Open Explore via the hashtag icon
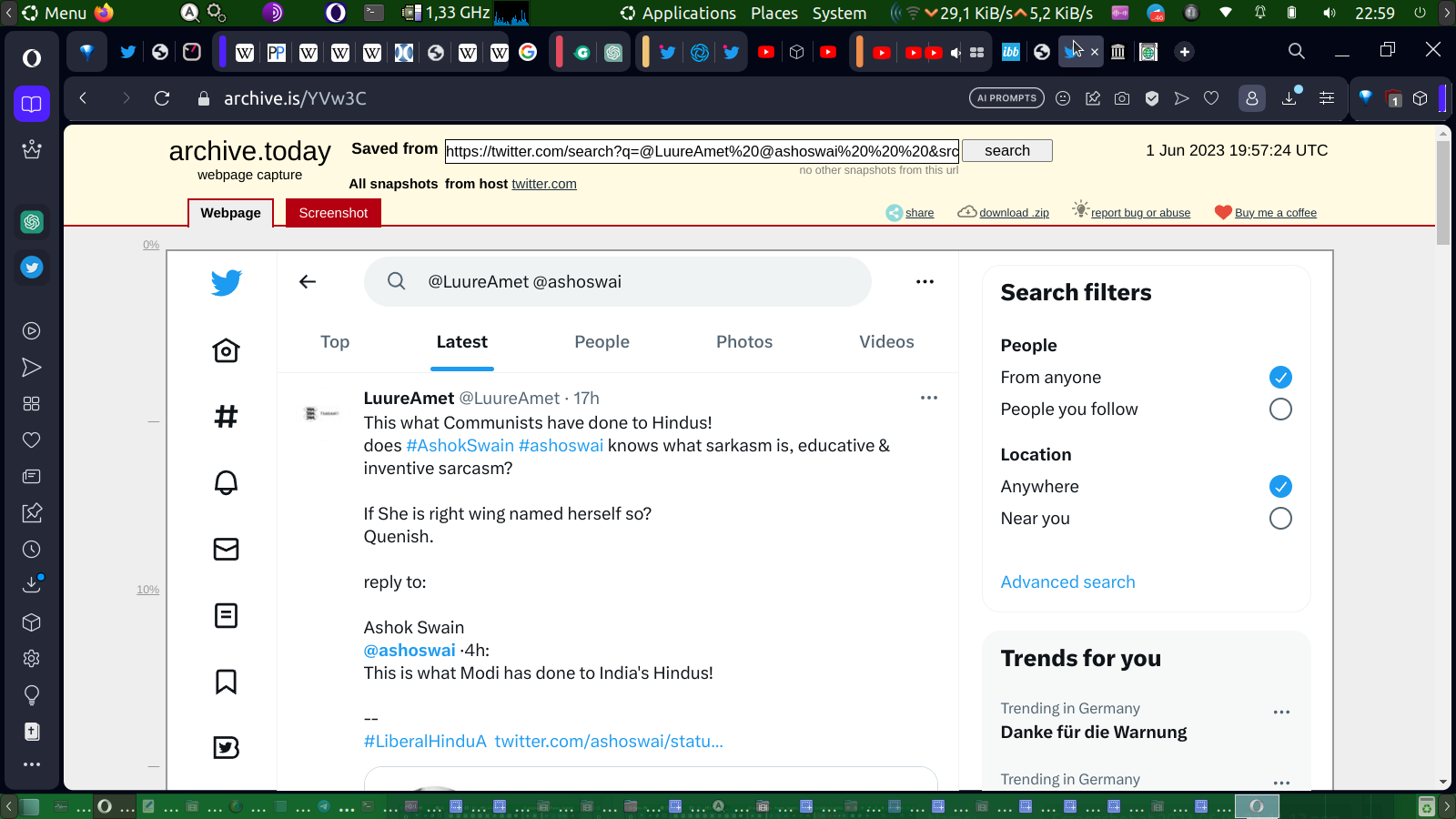 pyautogui.click(x=226, y=417)
